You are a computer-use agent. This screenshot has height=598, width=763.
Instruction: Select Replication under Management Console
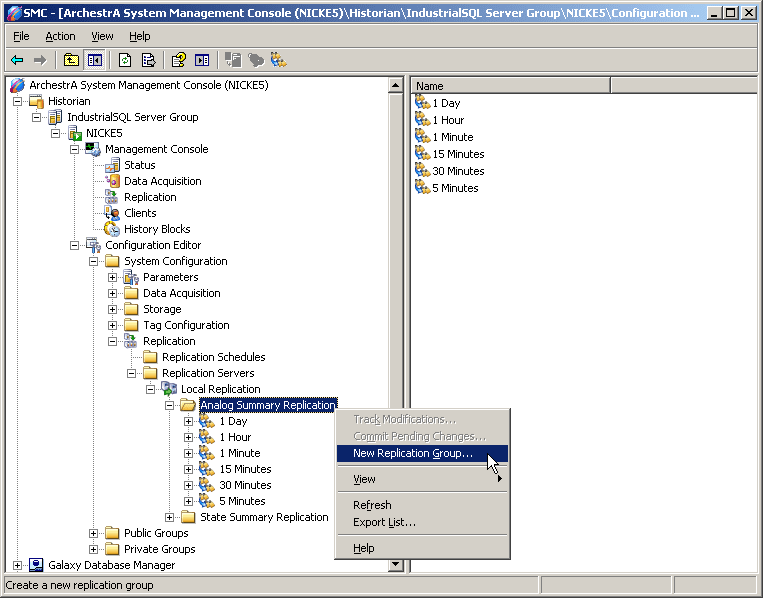pos(150,197)
